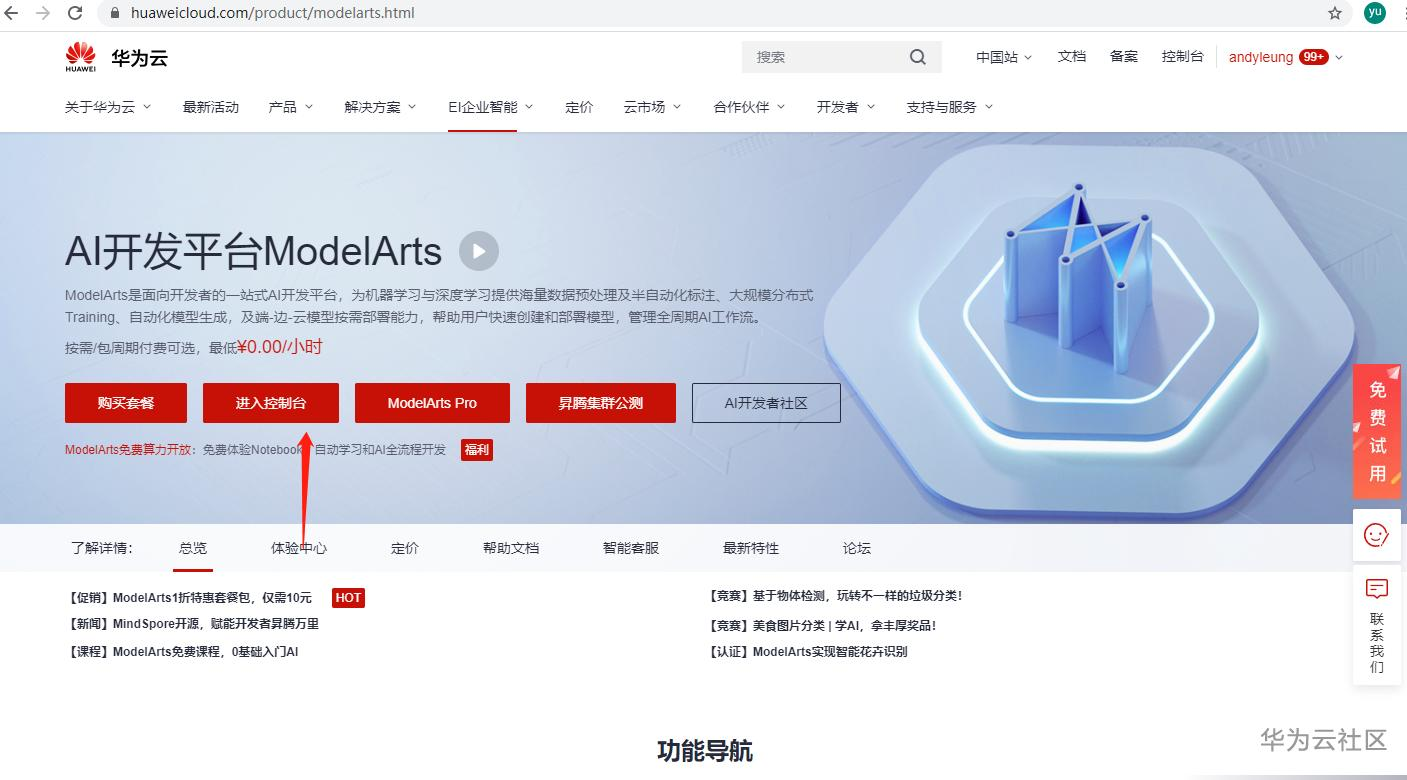Click the browser profile avatar
The image size is (1407, 780).
[x=1375, y=12]
